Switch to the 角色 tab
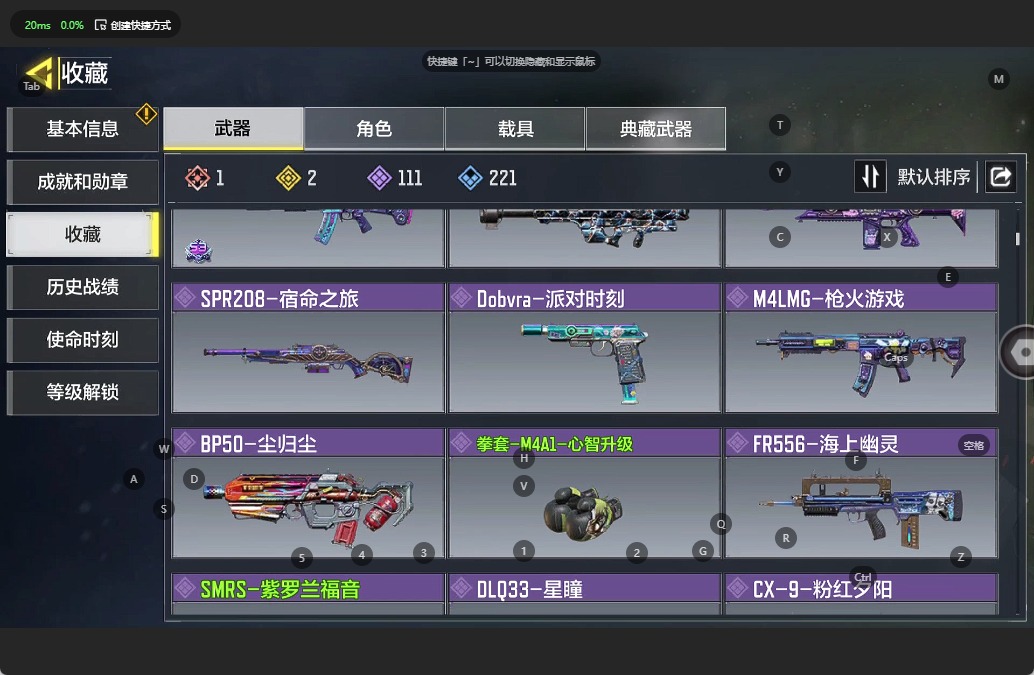This screenshot has height=675, width=1034. 374,129
